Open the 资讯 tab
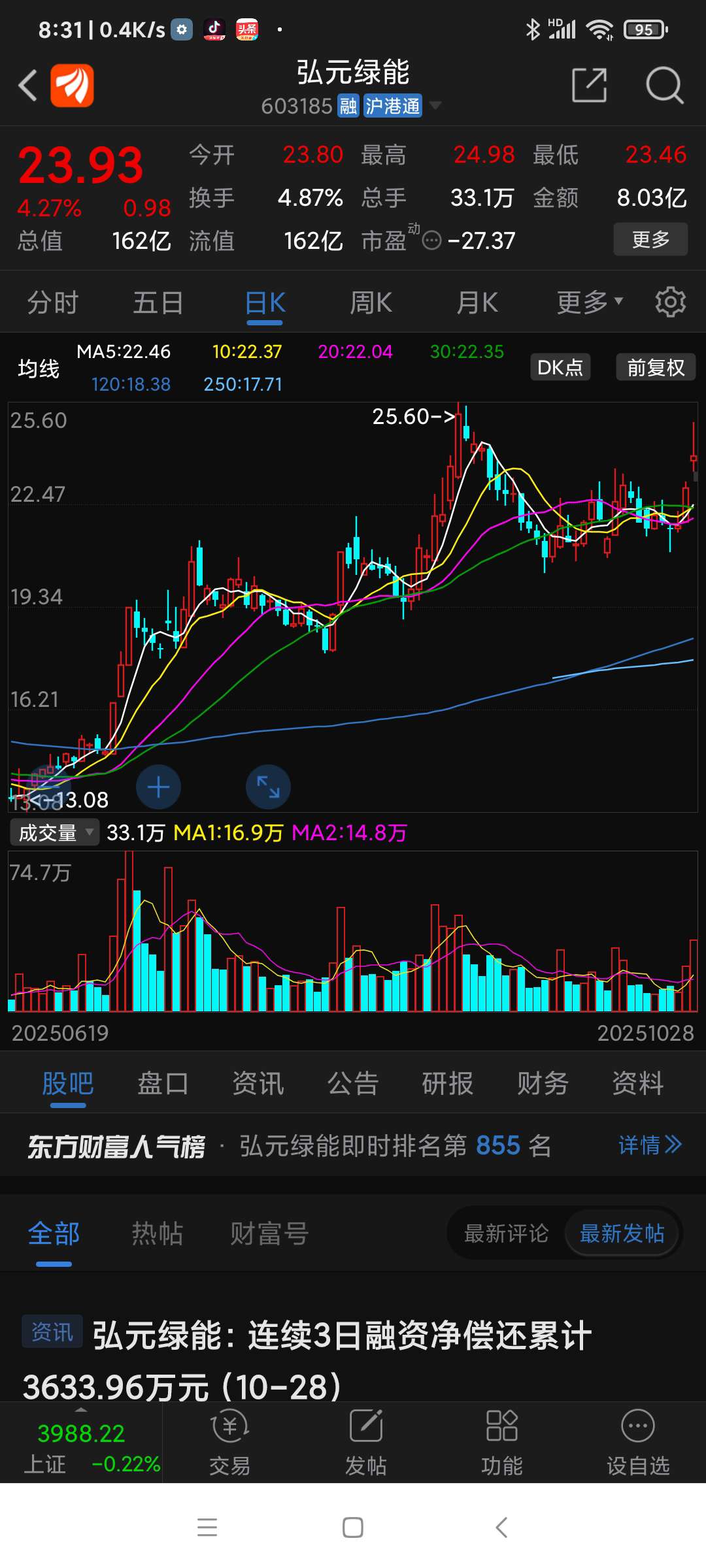 pos(258,1083)
